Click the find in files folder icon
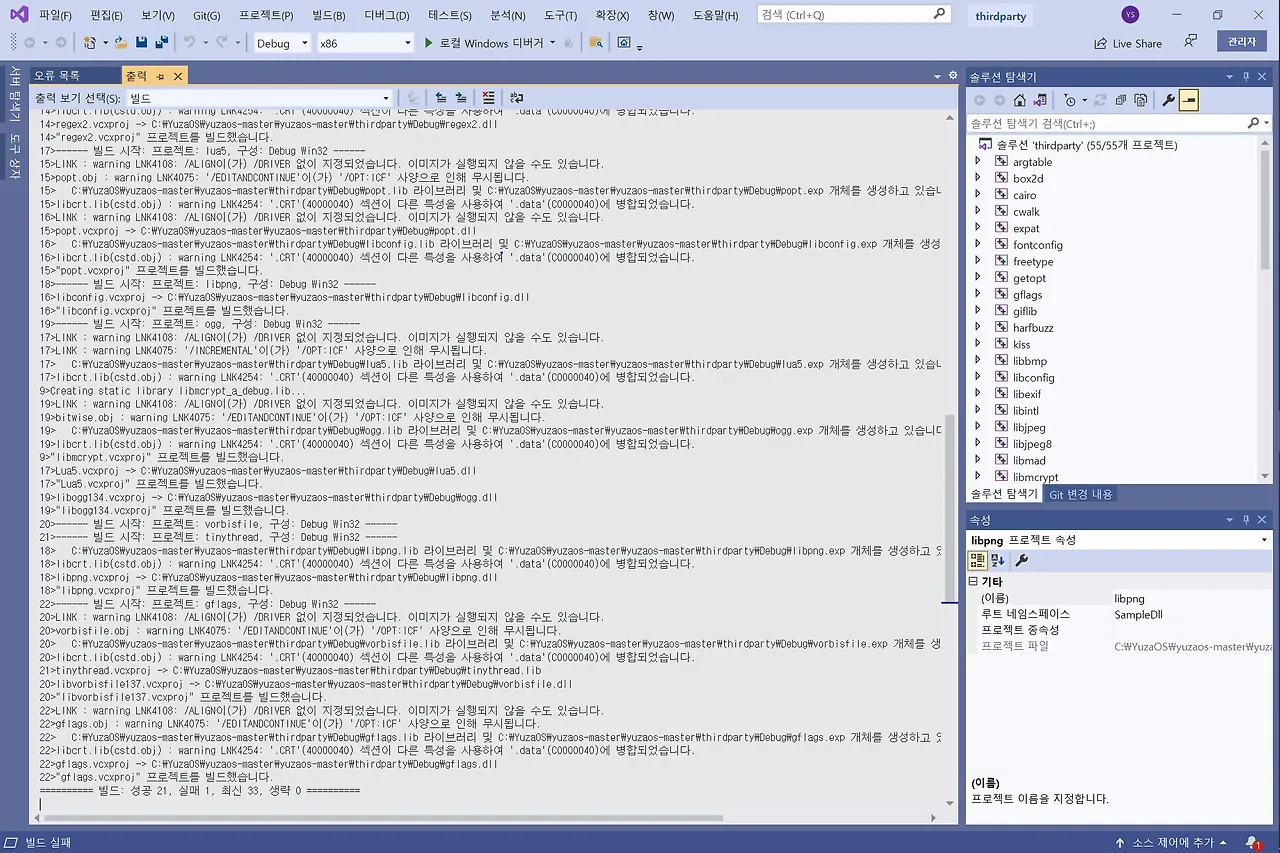The image size is (1280, 853). click(596, 43)
